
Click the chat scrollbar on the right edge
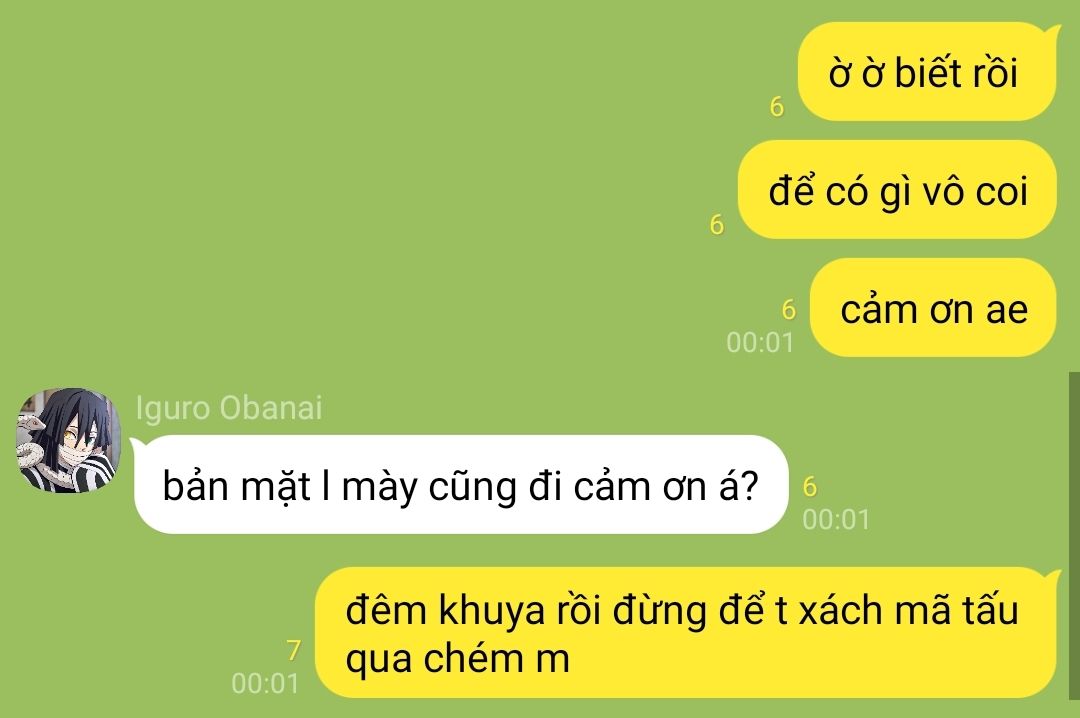(1074, 534)
